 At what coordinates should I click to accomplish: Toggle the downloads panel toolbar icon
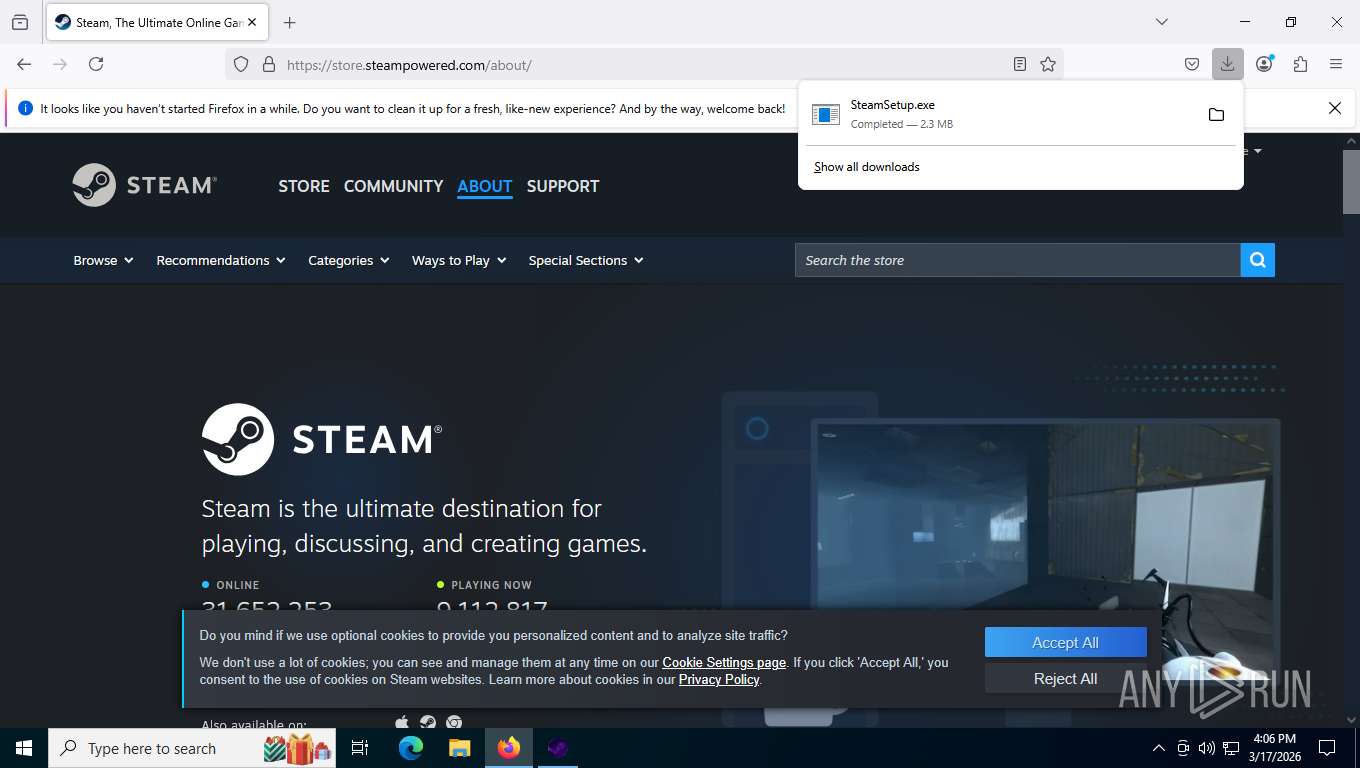coord(1227,64)
